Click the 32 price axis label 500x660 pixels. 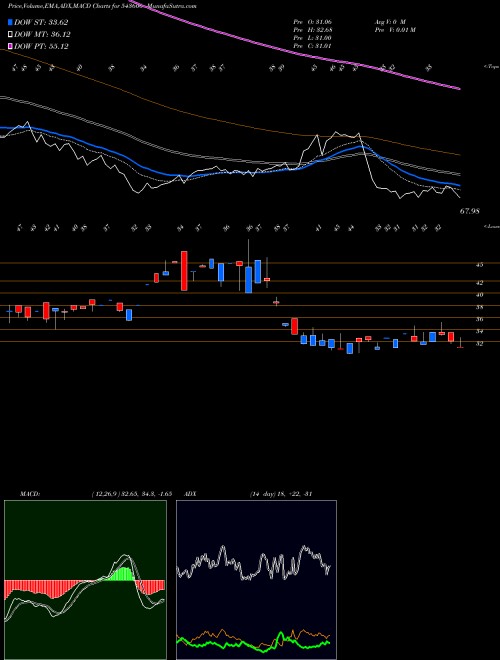click(x=479, y=343)
